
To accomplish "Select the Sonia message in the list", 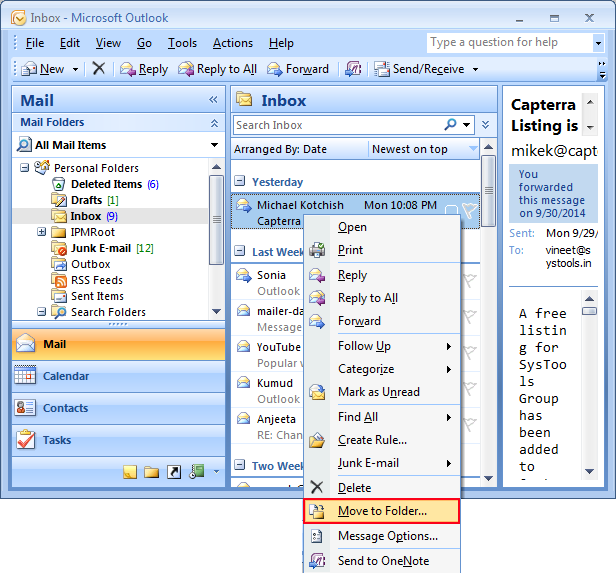I will pos(268,283).
